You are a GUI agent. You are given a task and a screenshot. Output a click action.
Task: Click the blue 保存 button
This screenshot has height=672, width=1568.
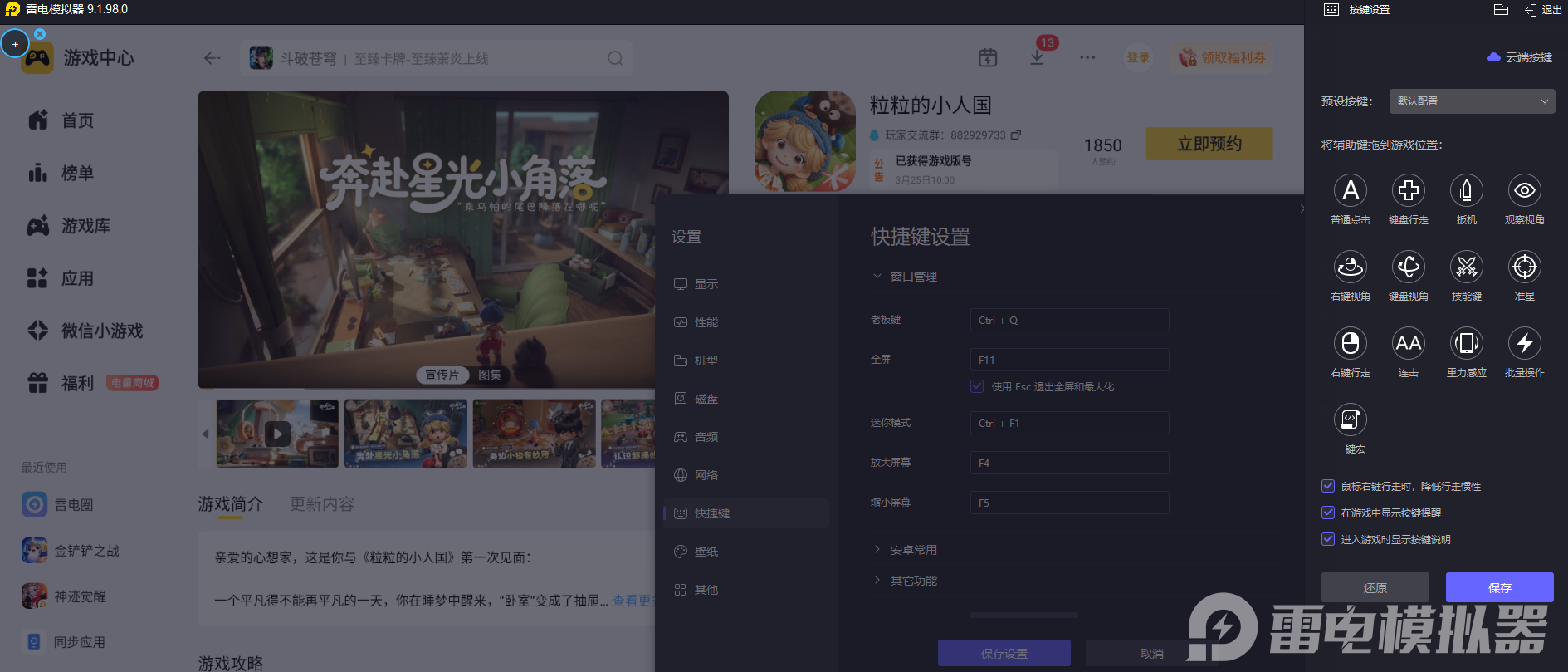coord(1500,587)
